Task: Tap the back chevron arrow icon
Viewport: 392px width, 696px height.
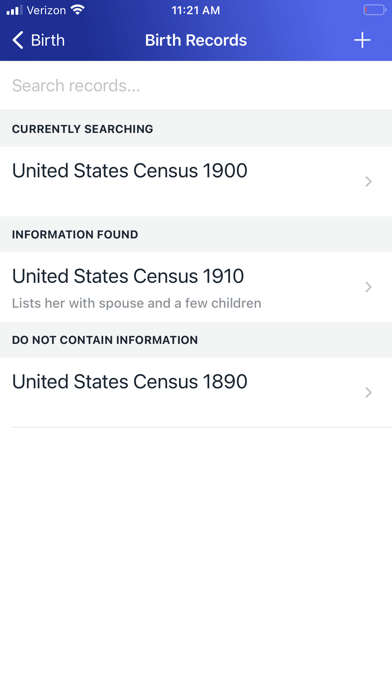Action: (18, 40)
